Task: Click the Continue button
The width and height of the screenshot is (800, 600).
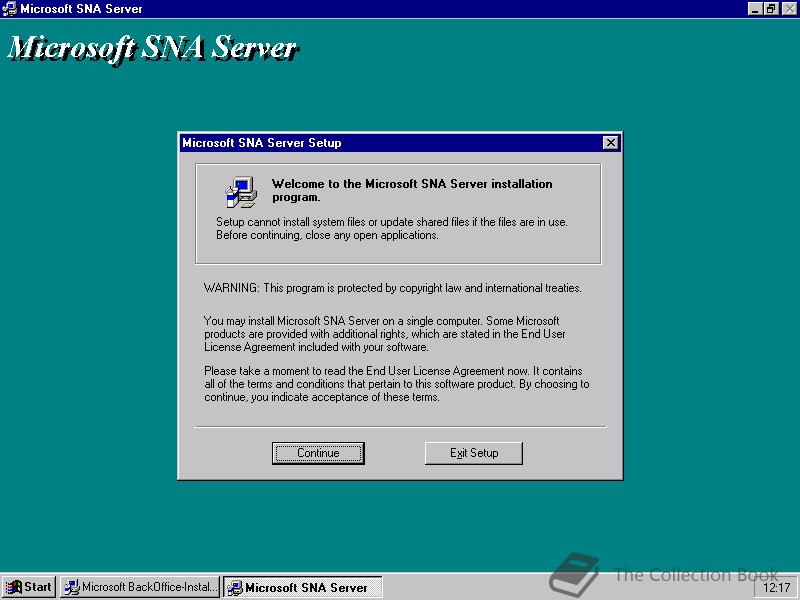Action: coord(318,453)
